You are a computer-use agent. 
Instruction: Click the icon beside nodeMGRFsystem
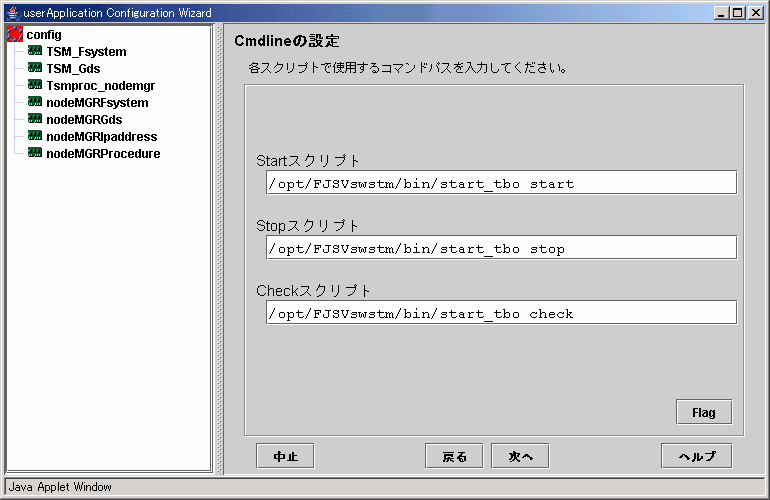point(35,102)
